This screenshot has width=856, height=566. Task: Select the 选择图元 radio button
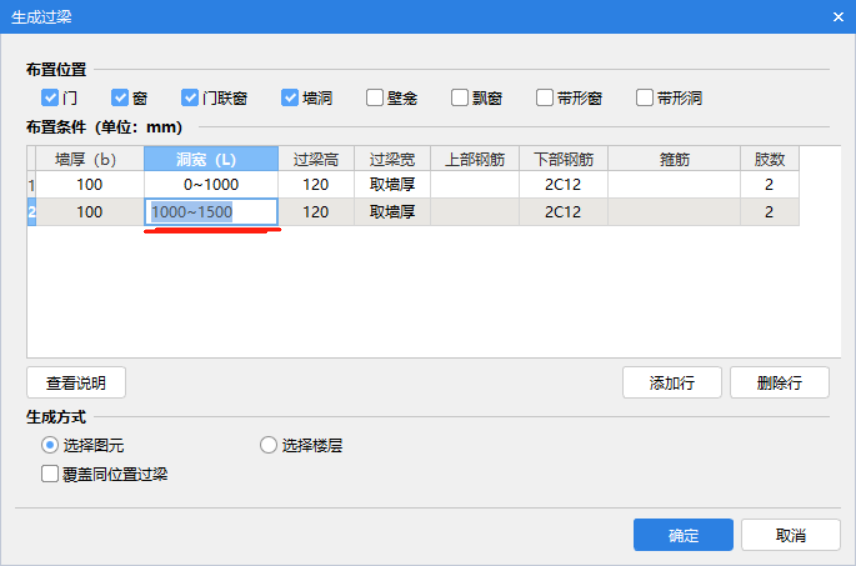(x=50, y=445)
